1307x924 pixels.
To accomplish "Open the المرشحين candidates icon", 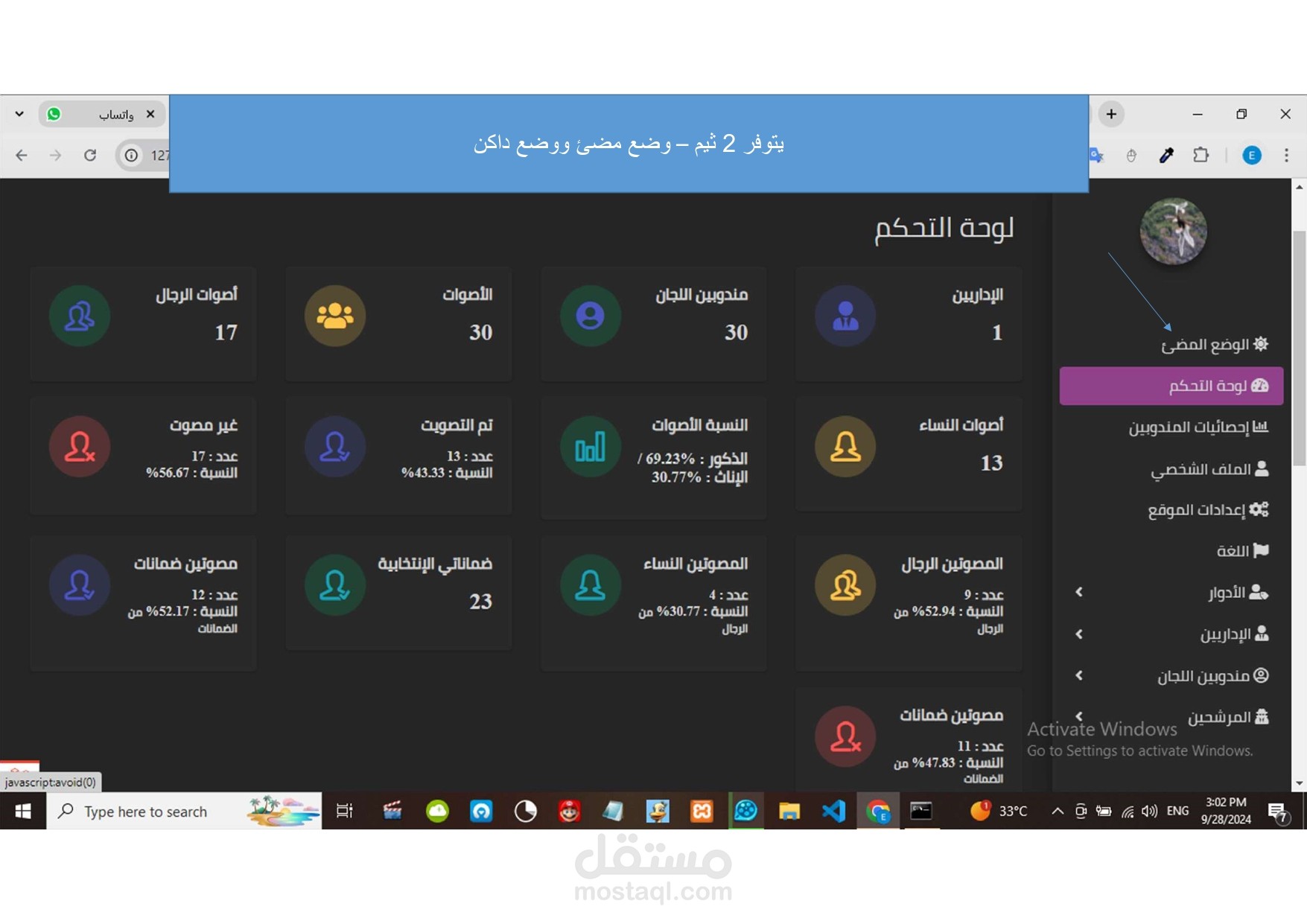I will coord(1262,717).
